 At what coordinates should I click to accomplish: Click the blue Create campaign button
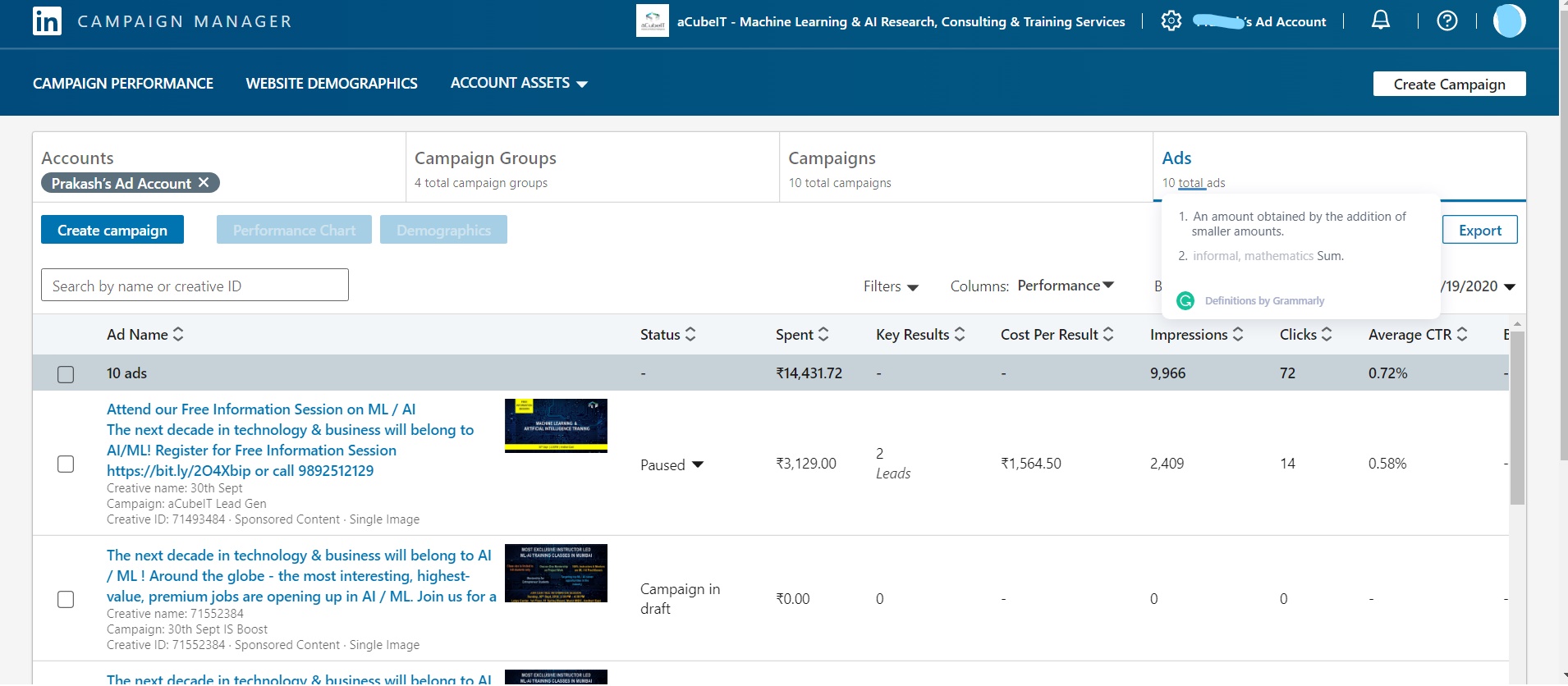pyautogui.click(x=112, y=230)
